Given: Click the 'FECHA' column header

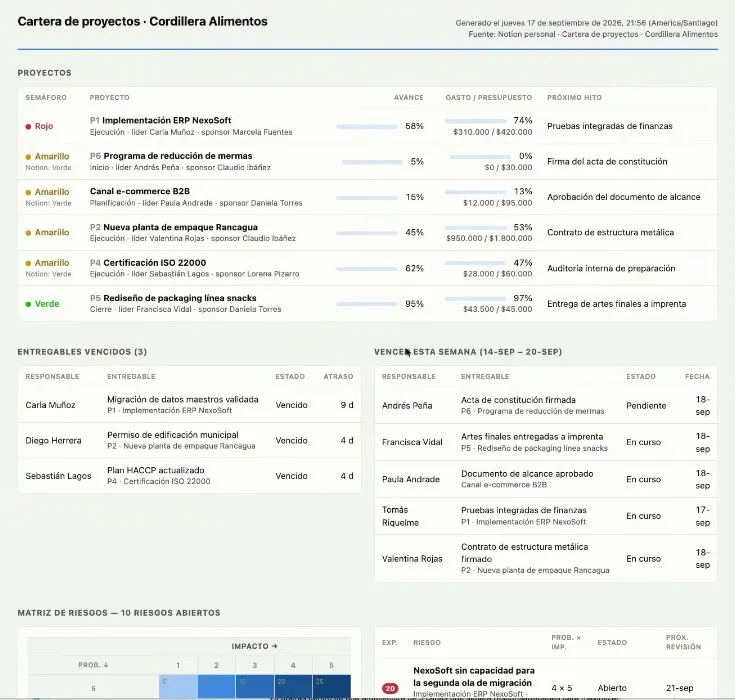Looking at the screenshot, I should [697, 376].
